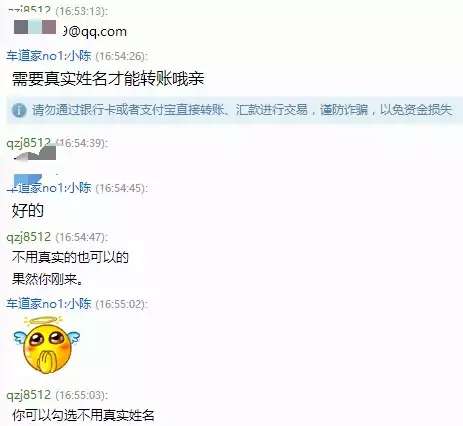Click the censored mosaic blocks before @qq.com
Viewport: 463px width, 426px height.
point(35,27)
